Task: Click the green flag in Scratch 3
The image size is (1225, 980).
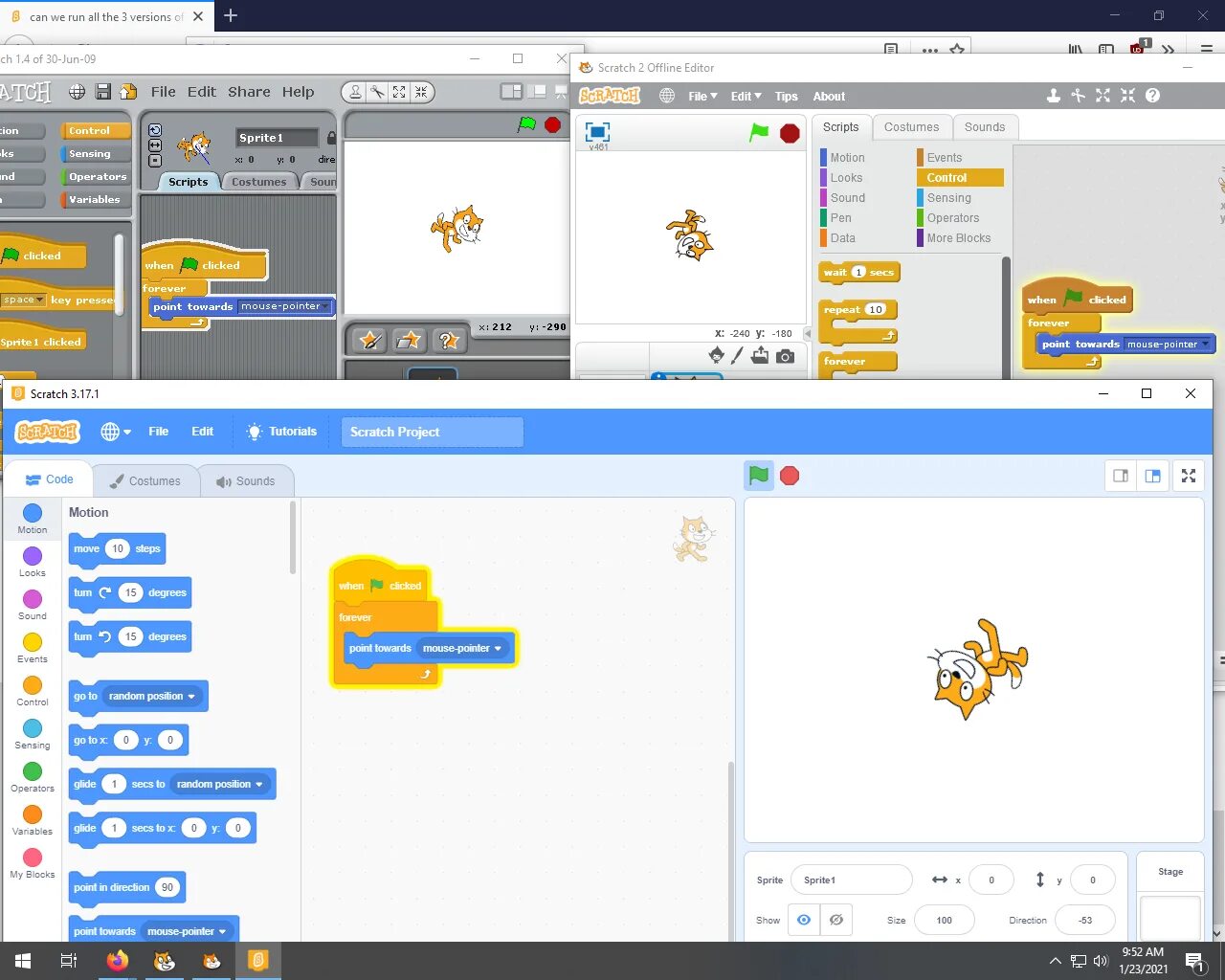Action: [x=759, y=476]
